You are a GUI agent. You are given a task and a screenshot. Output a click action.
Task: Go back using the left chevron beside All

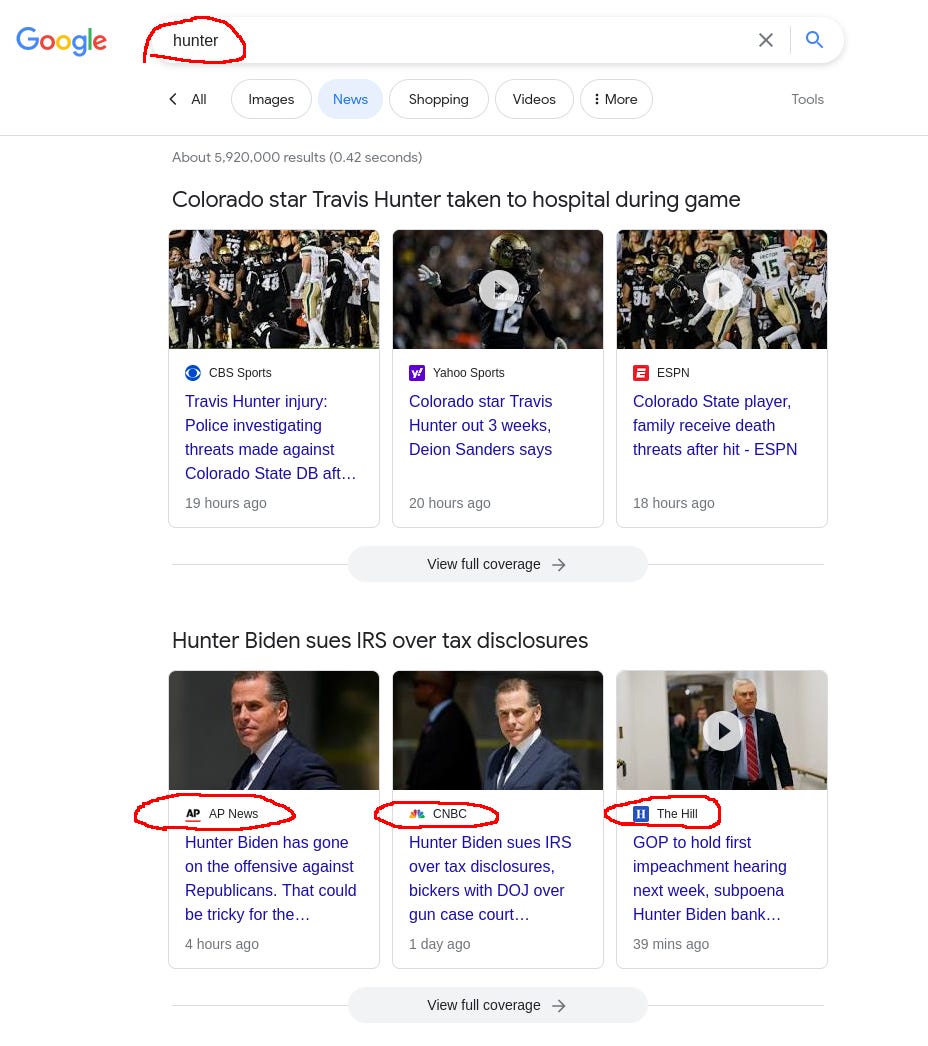[173, 99]
